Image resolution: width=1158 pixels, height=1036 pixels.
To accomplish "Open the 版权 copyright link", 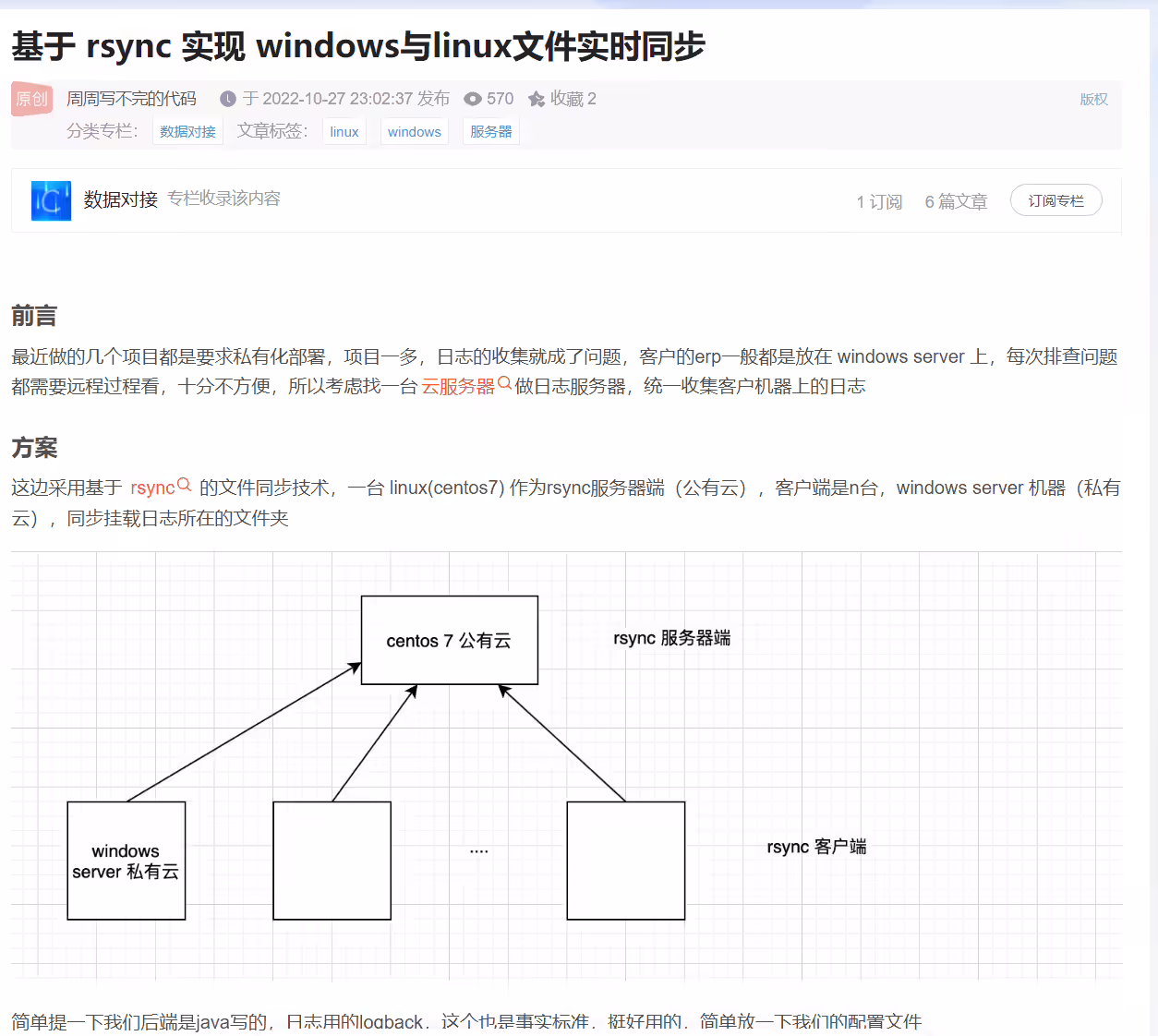I will [1094, 99].
